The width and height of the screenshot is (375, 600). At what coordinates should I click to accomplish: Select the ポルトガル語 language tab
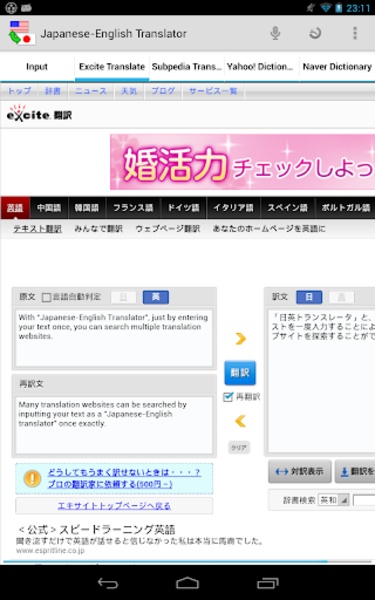345,208
